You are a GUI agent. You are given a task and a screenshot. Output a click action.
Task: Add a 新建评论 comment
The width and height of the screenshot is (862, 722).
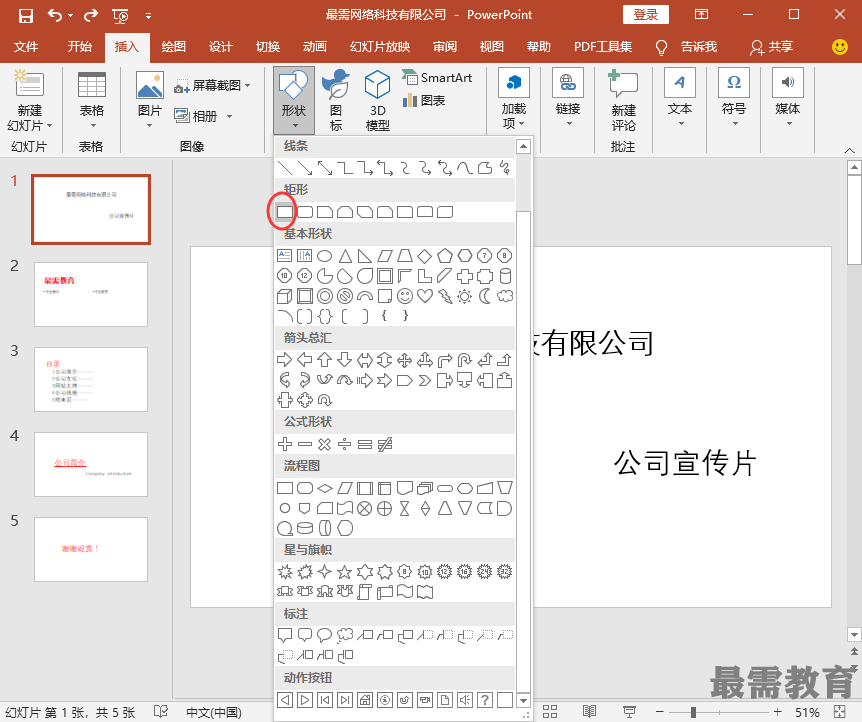tap(623, 102)
